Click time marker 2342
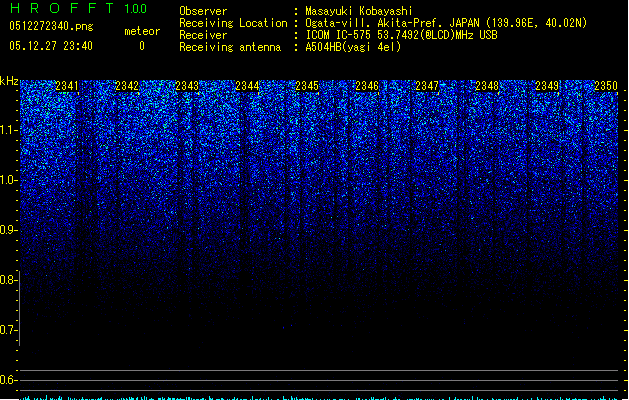The image size is (629, 400). (127, 86)
